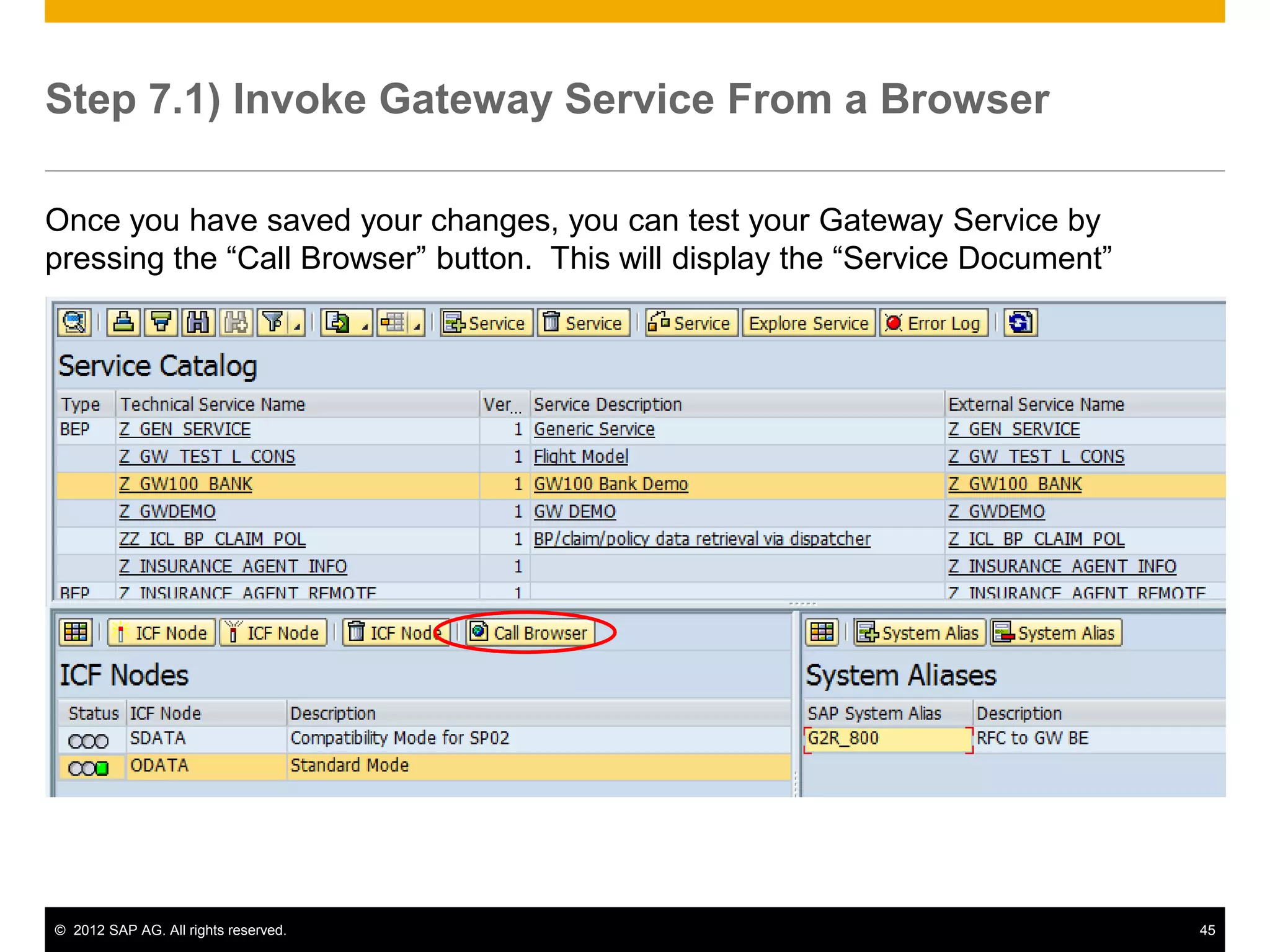Image resolution: width=1270 pixels, height=952 pixels.
Task: Select the ODATA ICF node cell
Action: click(206, 766)
